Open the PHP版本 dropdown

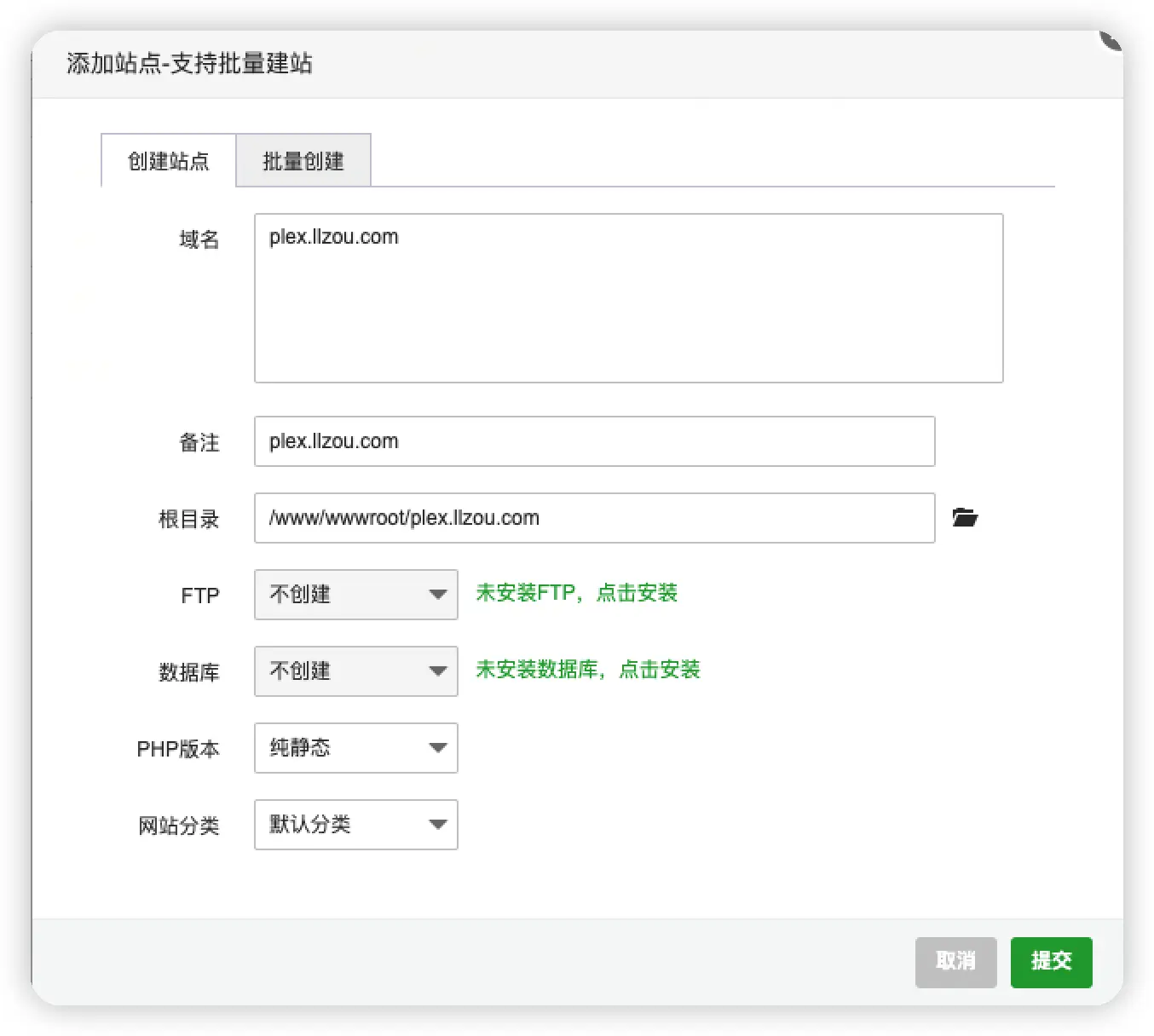click(x=356, y=748)
